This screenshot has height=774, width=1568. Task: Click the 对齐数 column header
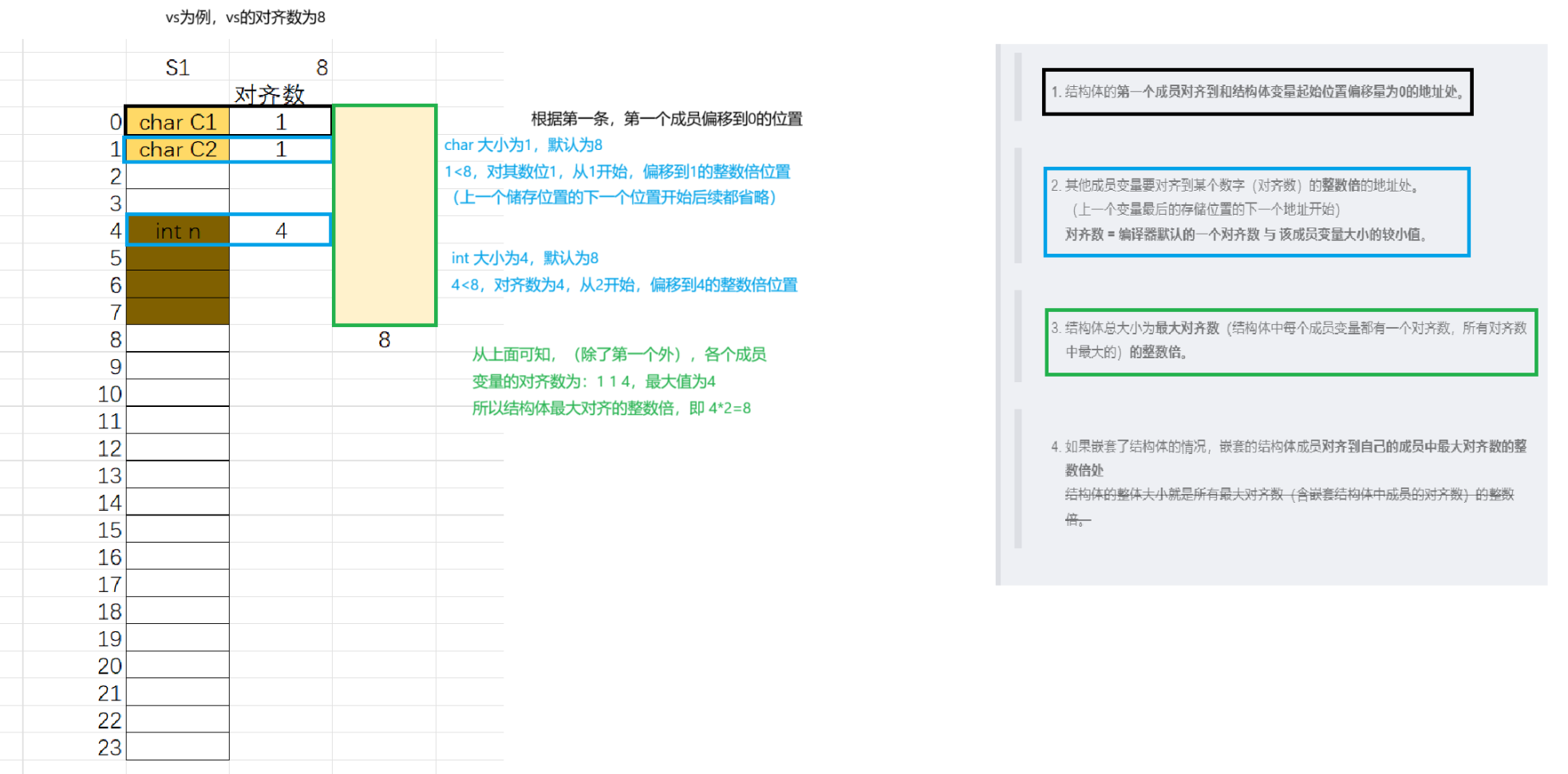[x=270, y=93]
